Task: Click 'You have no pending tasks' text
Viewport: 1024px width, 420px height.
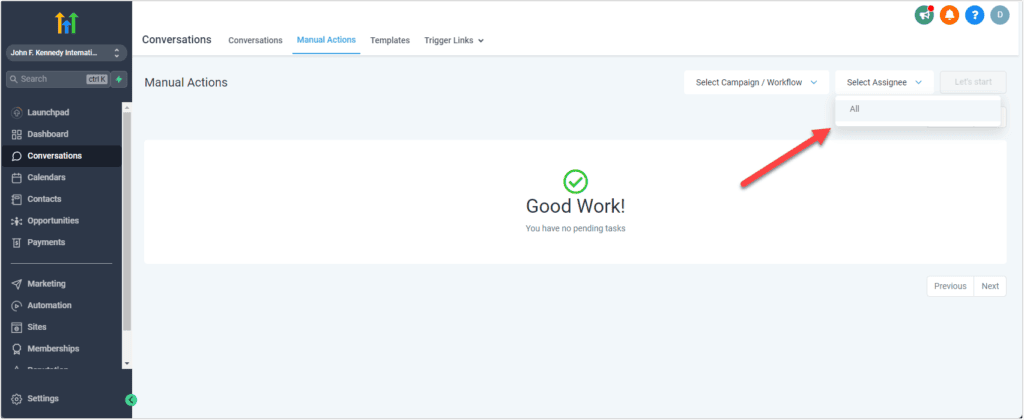Action: (x=575, y=229)
